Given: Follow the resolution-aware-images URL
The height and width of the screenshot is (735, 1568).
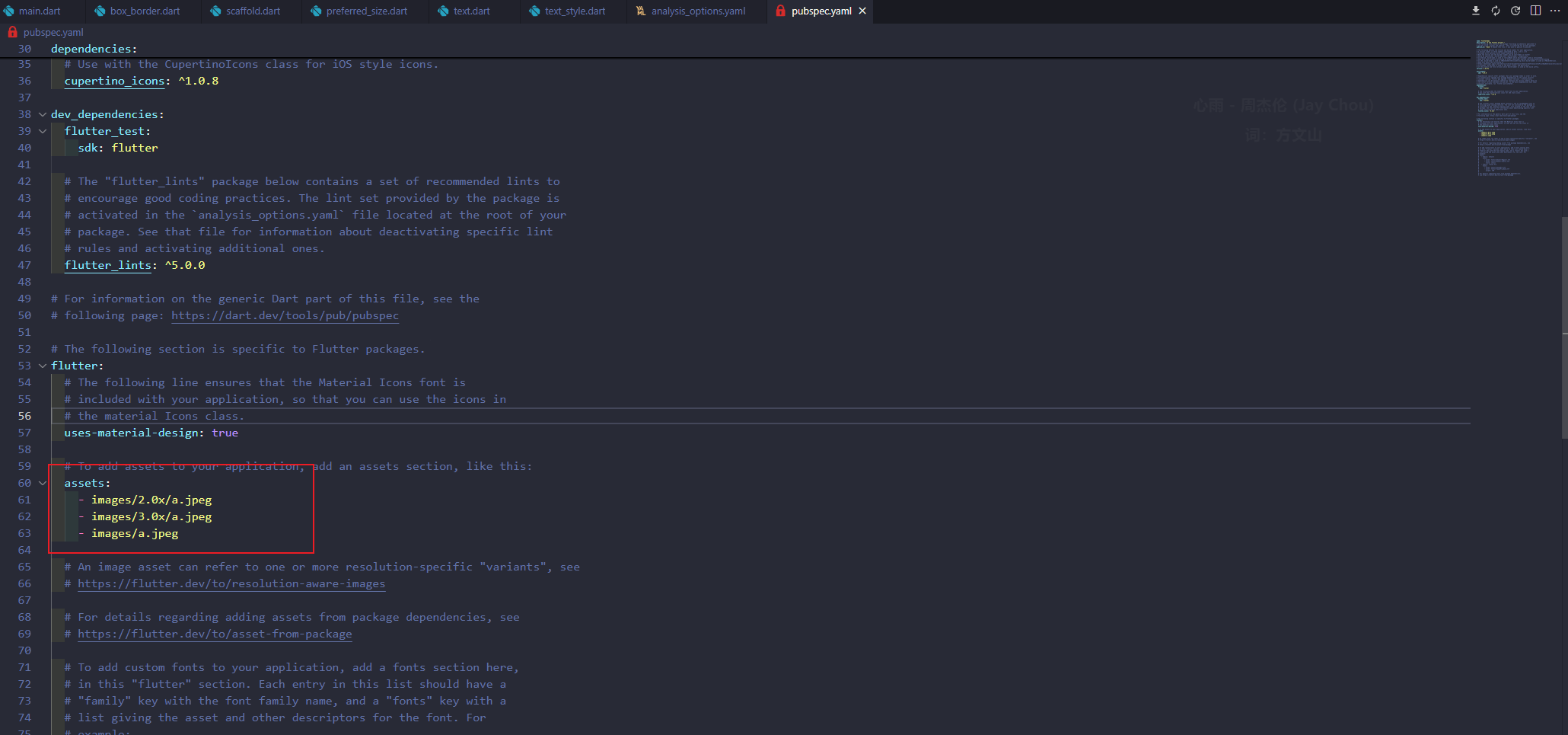Looking at the screenshot, I should click(231, 583).
